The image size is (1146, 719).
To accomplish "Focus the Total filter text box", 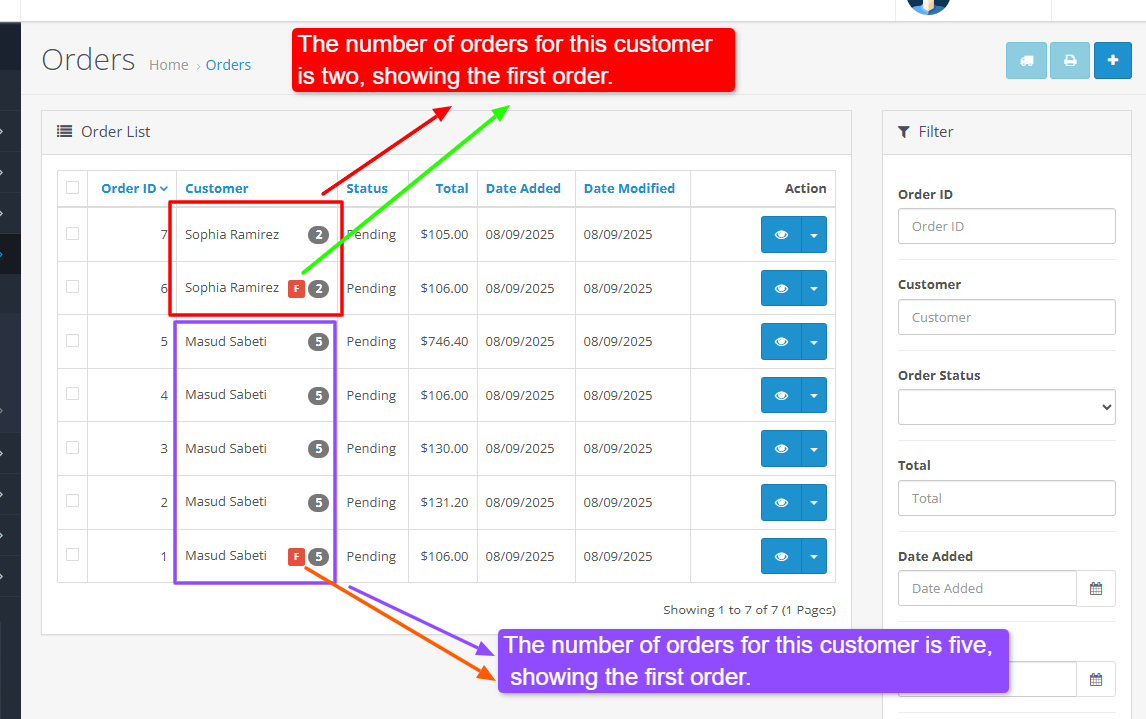I will (x=1006, y=498).
